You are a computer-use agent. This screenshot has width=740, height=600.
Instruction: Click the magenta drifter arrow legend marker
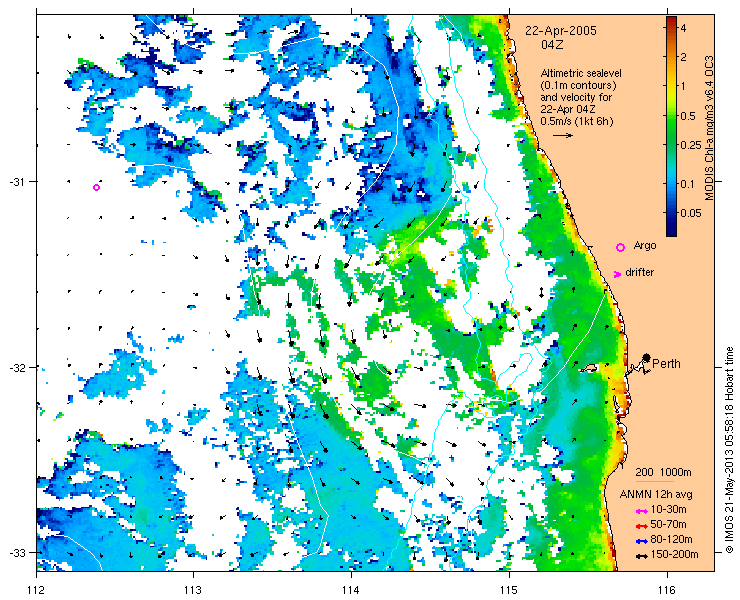tap(617, 274)
